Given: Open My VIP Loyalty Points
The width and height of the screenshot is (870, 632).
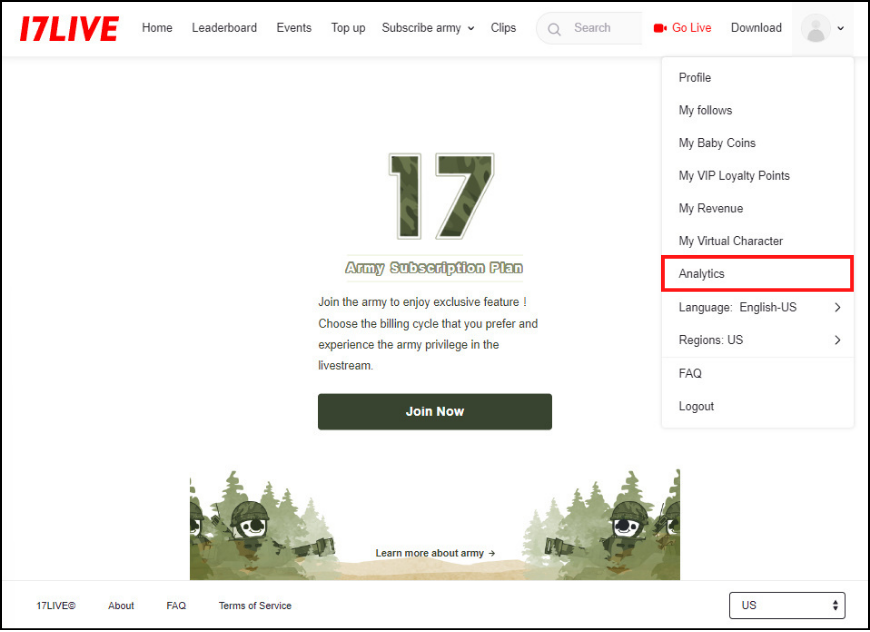Looking at the screenshot, I should [734, 175].
